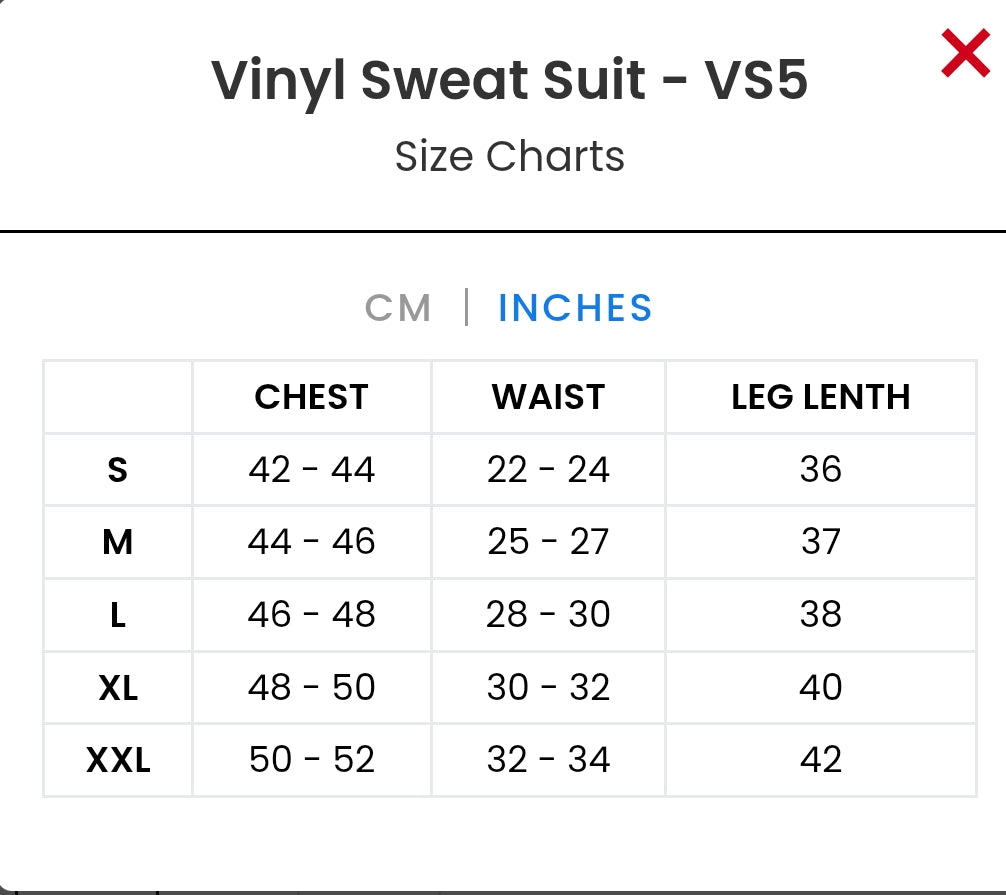Click leg length value 42
The width and height of the screenshot is (1006, 895).
tap(820, 760)
